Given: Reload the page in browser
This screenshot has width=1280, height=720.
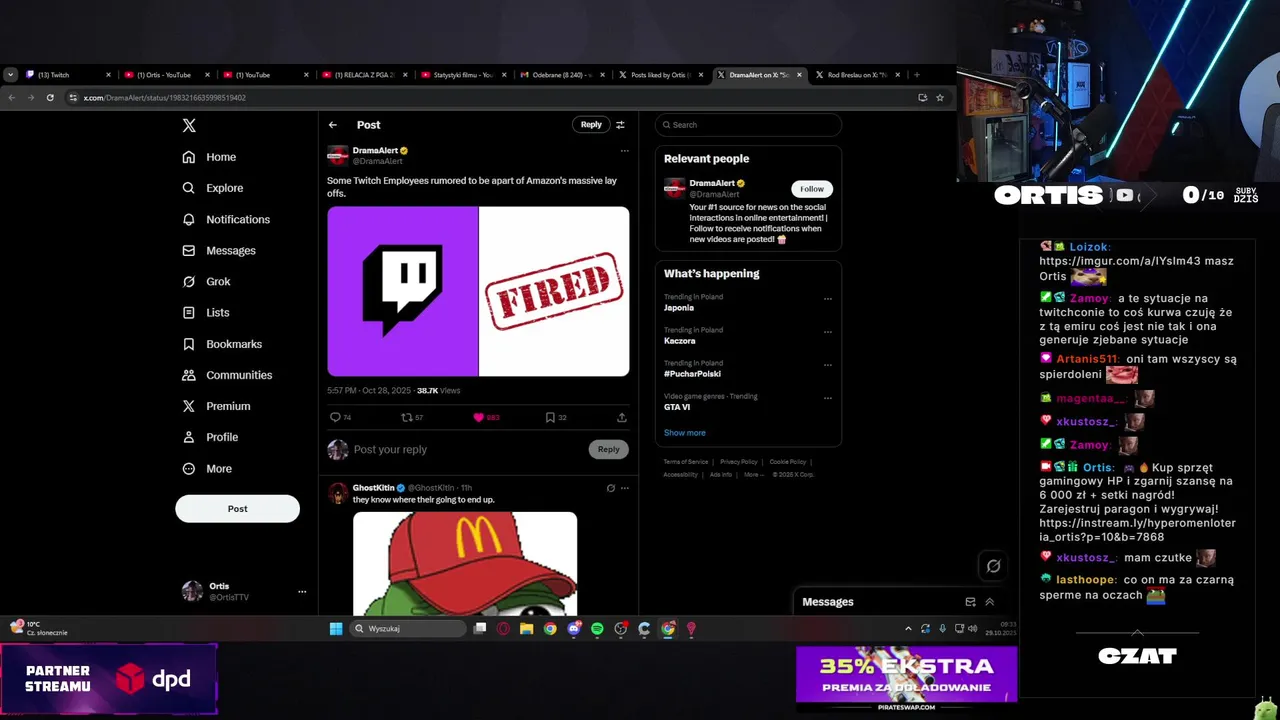Looking at the screenshot, I should tap(50, 98).
